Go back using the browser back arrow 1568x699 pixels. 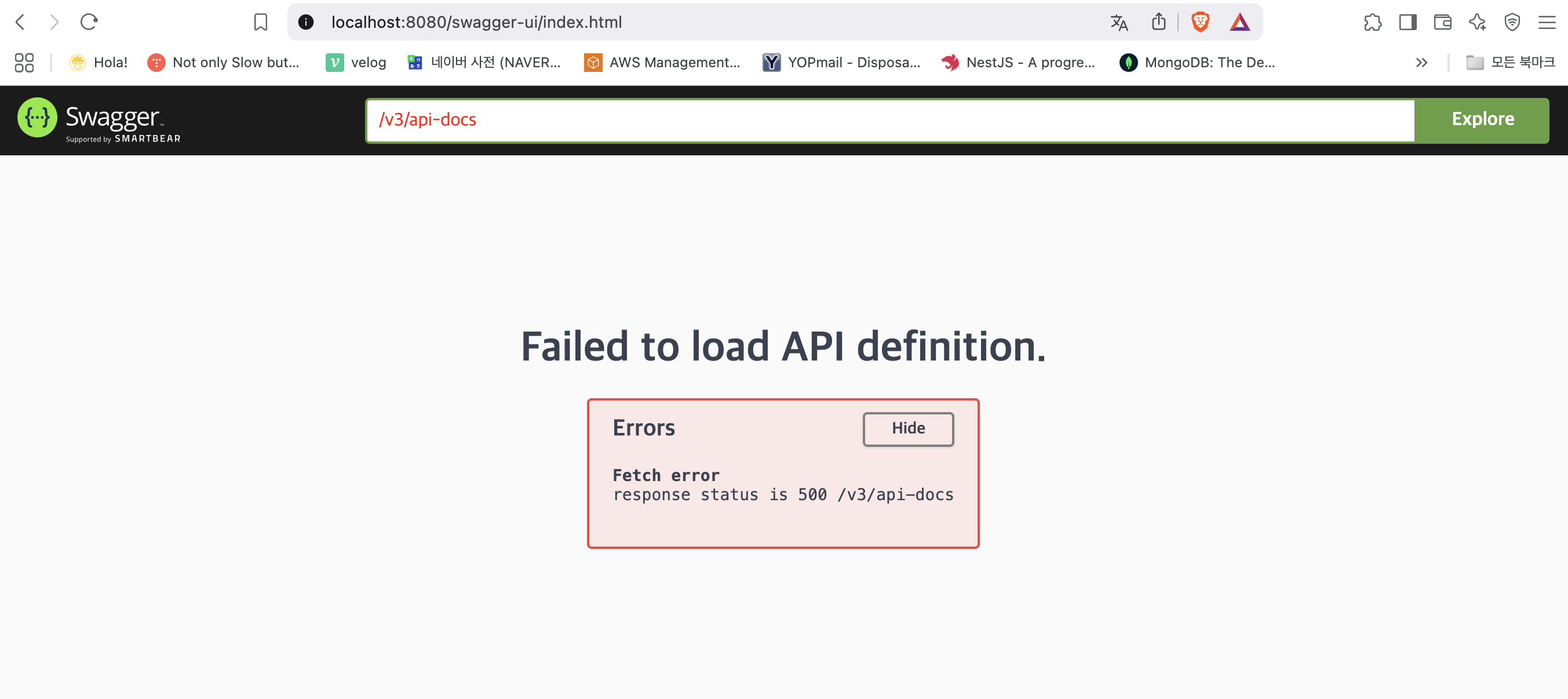click(x=20, y=23)
